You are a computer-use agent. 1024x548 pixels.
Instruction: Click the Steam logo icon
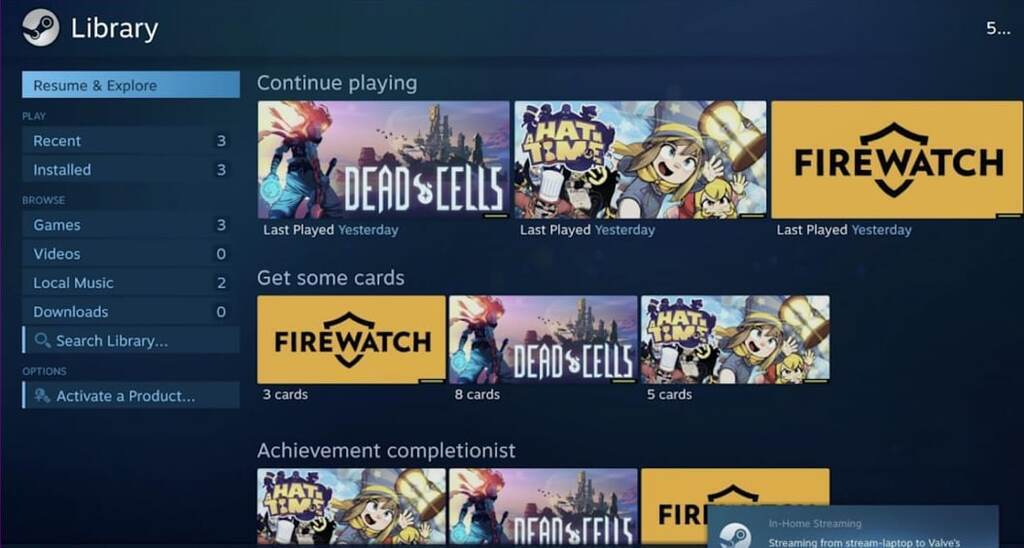click(x=40, y=27)
